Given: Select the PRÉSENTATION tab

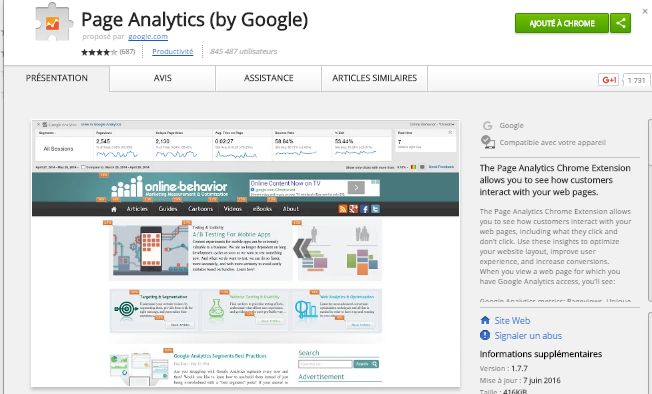Looking at the screenshot, I should point(57,78).
